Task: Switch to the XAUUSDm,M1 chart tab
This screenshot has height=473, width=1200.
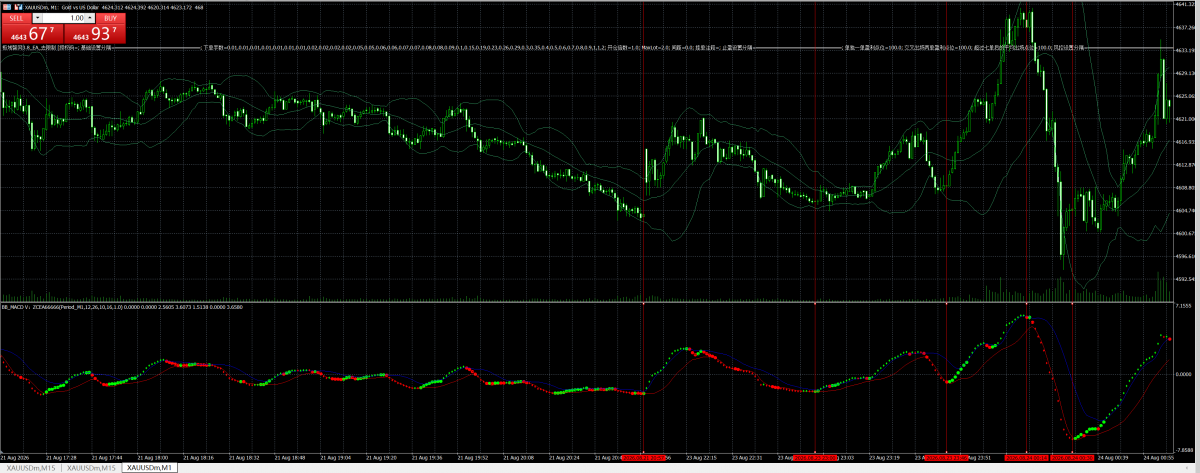Action: pos(149,468)
